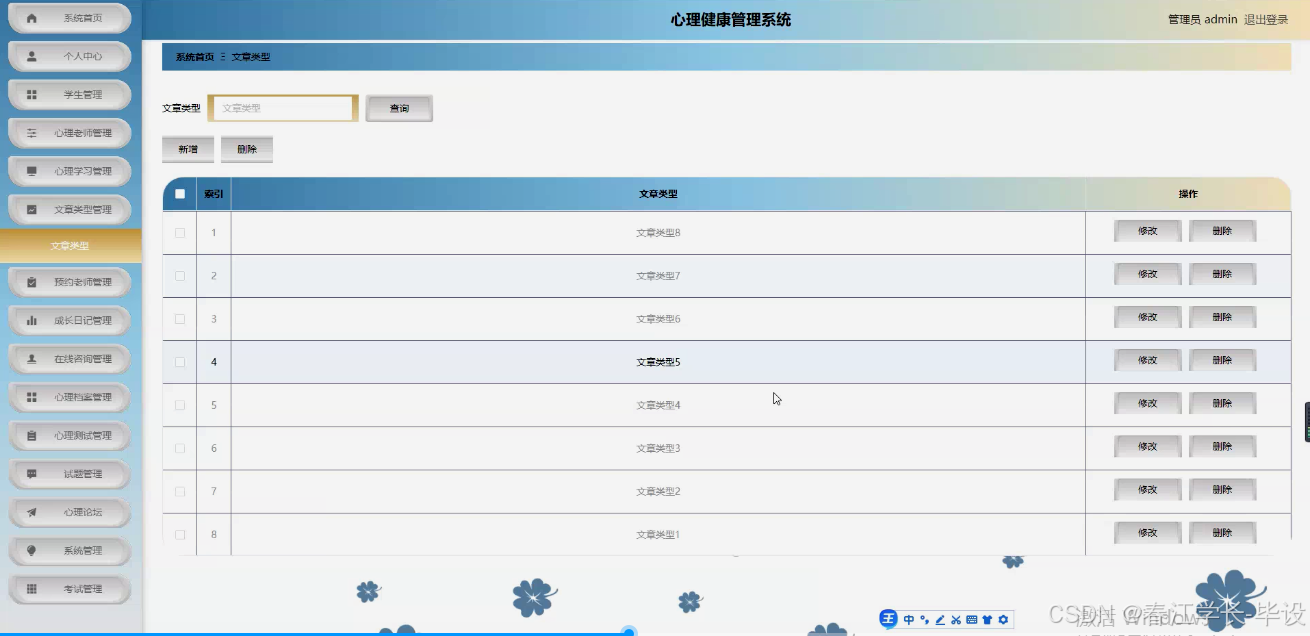
Task: Click the grid icon beside 心理档案管理
Action: pyautogui.click(x=32, y=397)
